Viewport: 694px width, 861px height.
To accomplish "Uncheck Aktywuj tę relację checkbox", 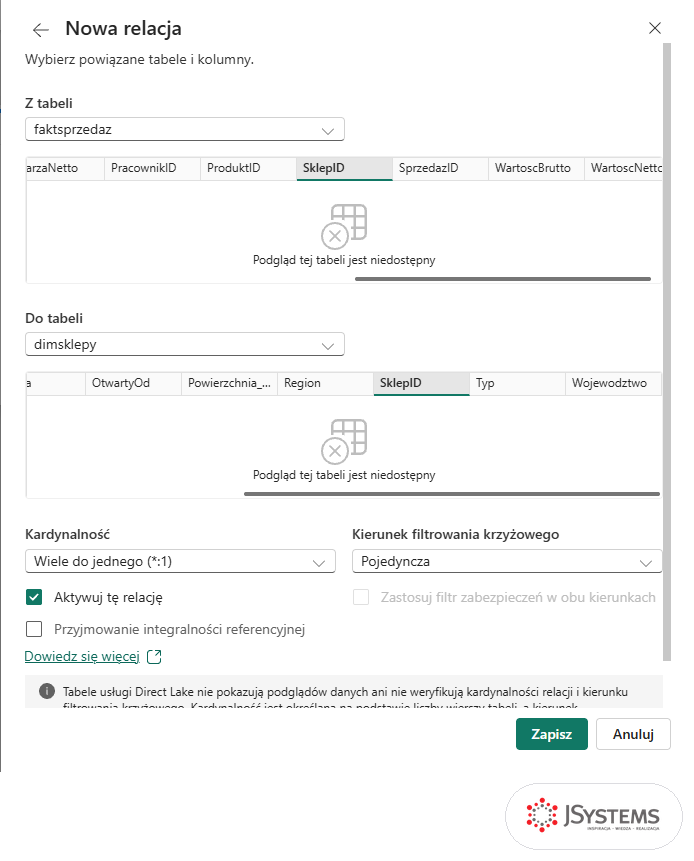I will coord(34,597).
